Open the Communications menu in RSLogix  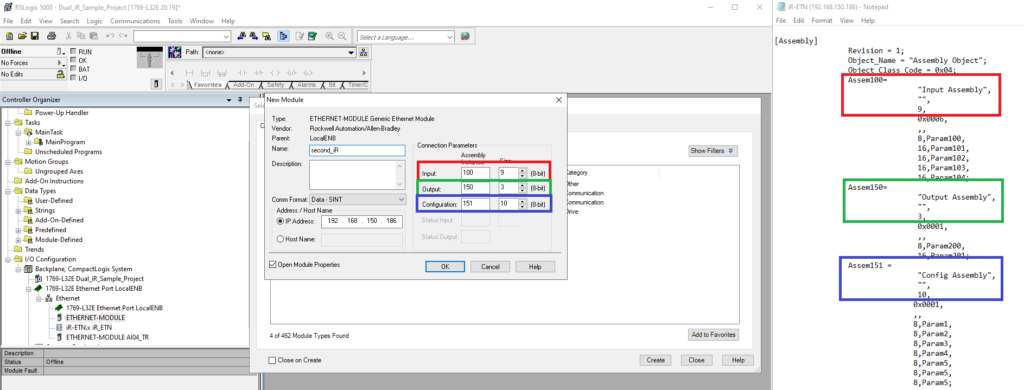pyautogui.click(x=135, y=21)
